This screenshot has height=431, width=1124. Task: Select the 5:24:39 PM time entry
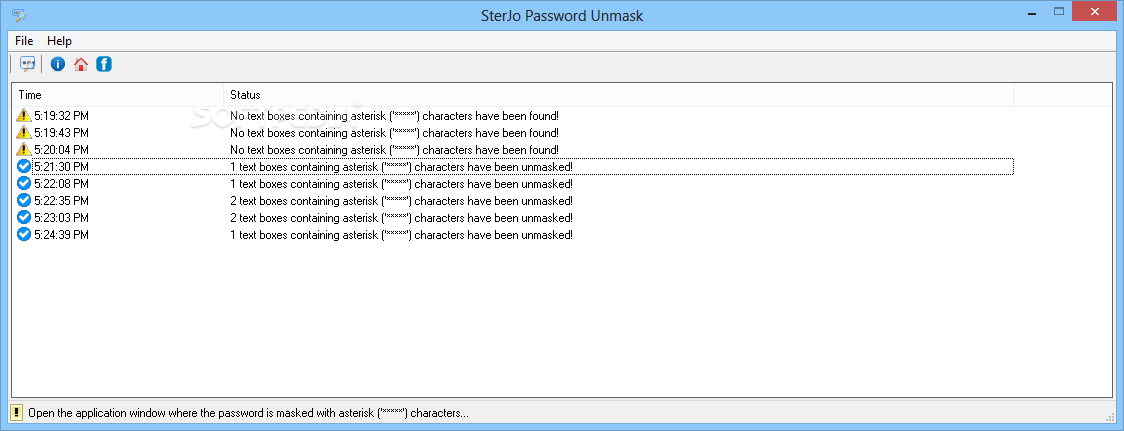click(62, 235)
